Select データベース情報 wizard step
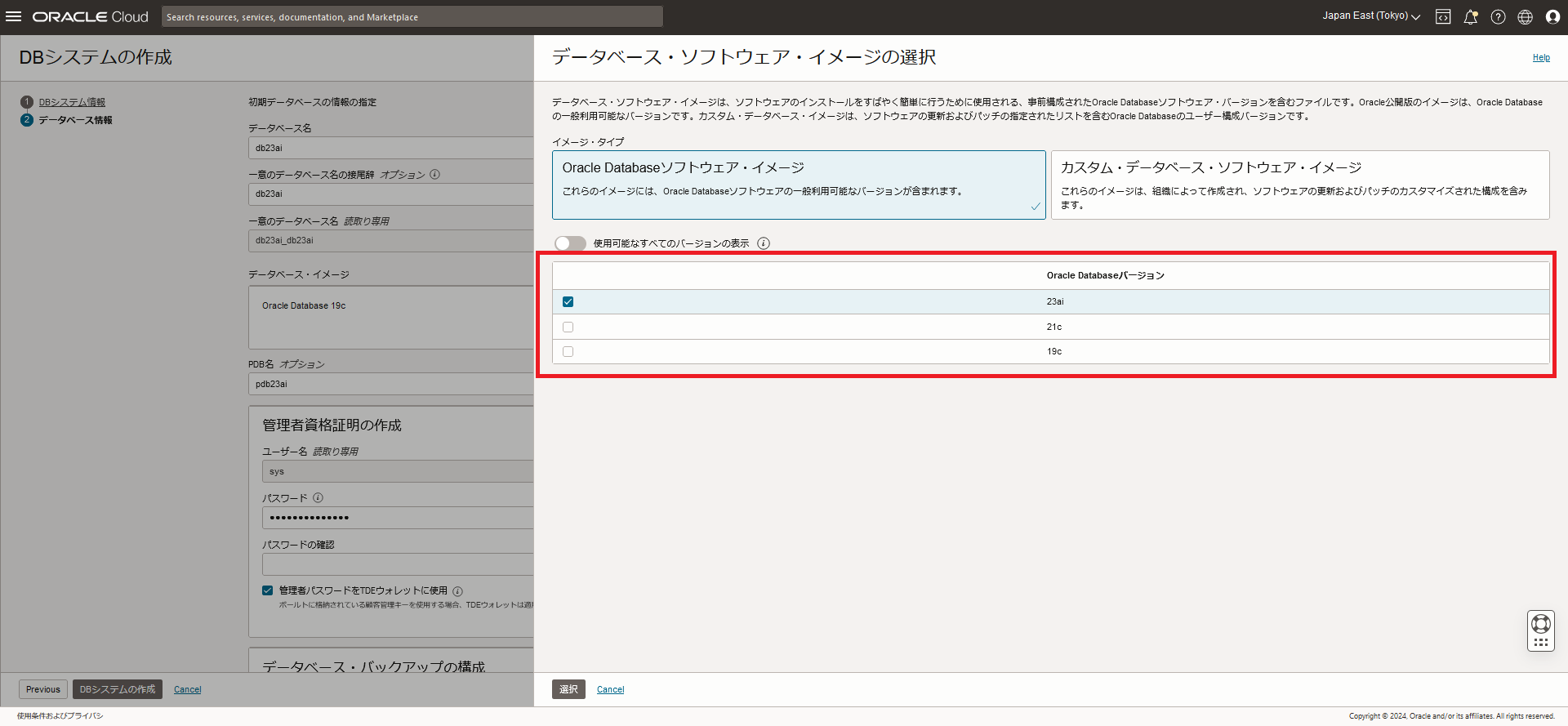This screenshot has height=726, width=1568. [x=75, y=120]
